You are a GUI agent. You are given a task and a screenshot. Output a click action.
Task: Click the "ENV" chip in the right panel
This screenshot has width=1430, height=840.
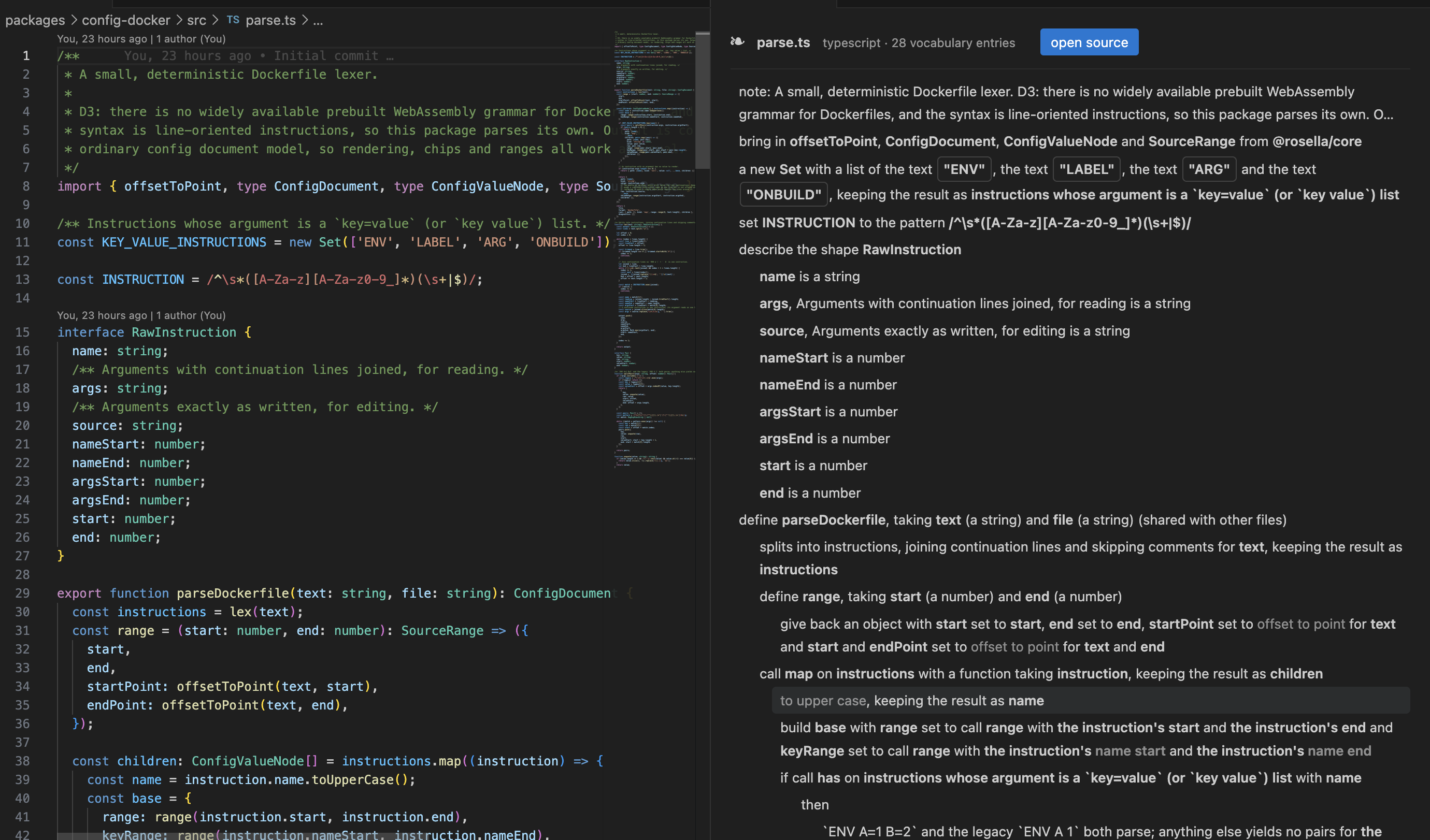964,169
